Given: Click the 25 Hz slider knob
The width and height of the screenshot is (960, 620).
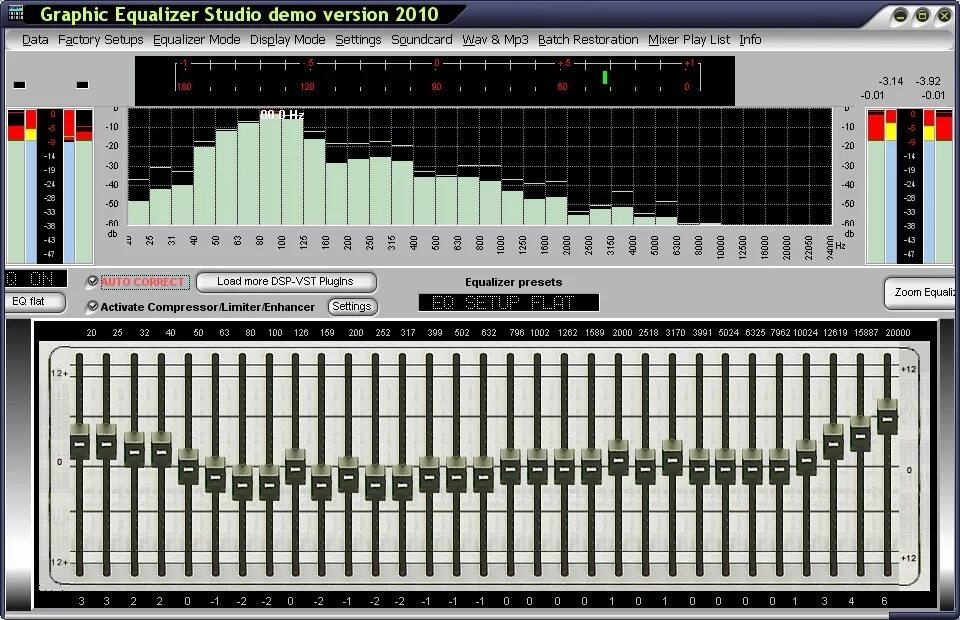Looking at the screenshot, I should tap(107, 442).
